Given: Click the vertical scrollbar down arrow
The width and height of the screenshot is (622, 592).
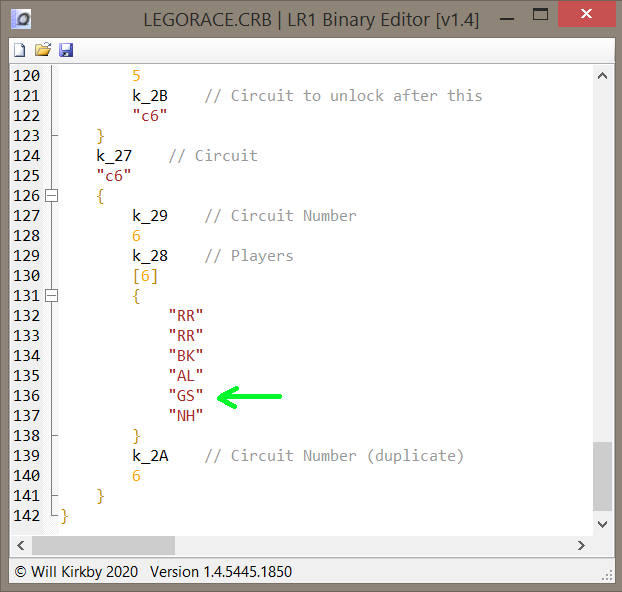Looking at the screenshot, I should 602,524.
